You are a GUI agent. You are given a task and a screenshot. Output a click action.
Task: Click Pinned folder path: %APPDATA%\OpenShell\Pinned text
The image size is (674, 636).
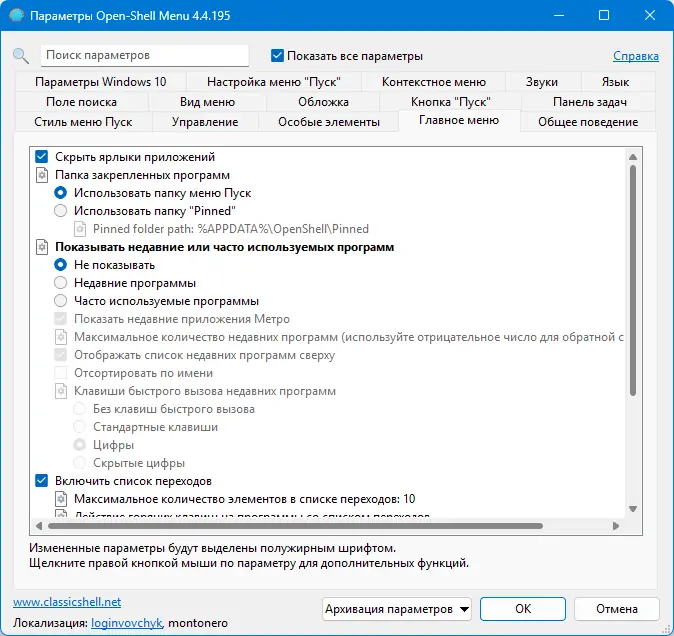[231, 229]
